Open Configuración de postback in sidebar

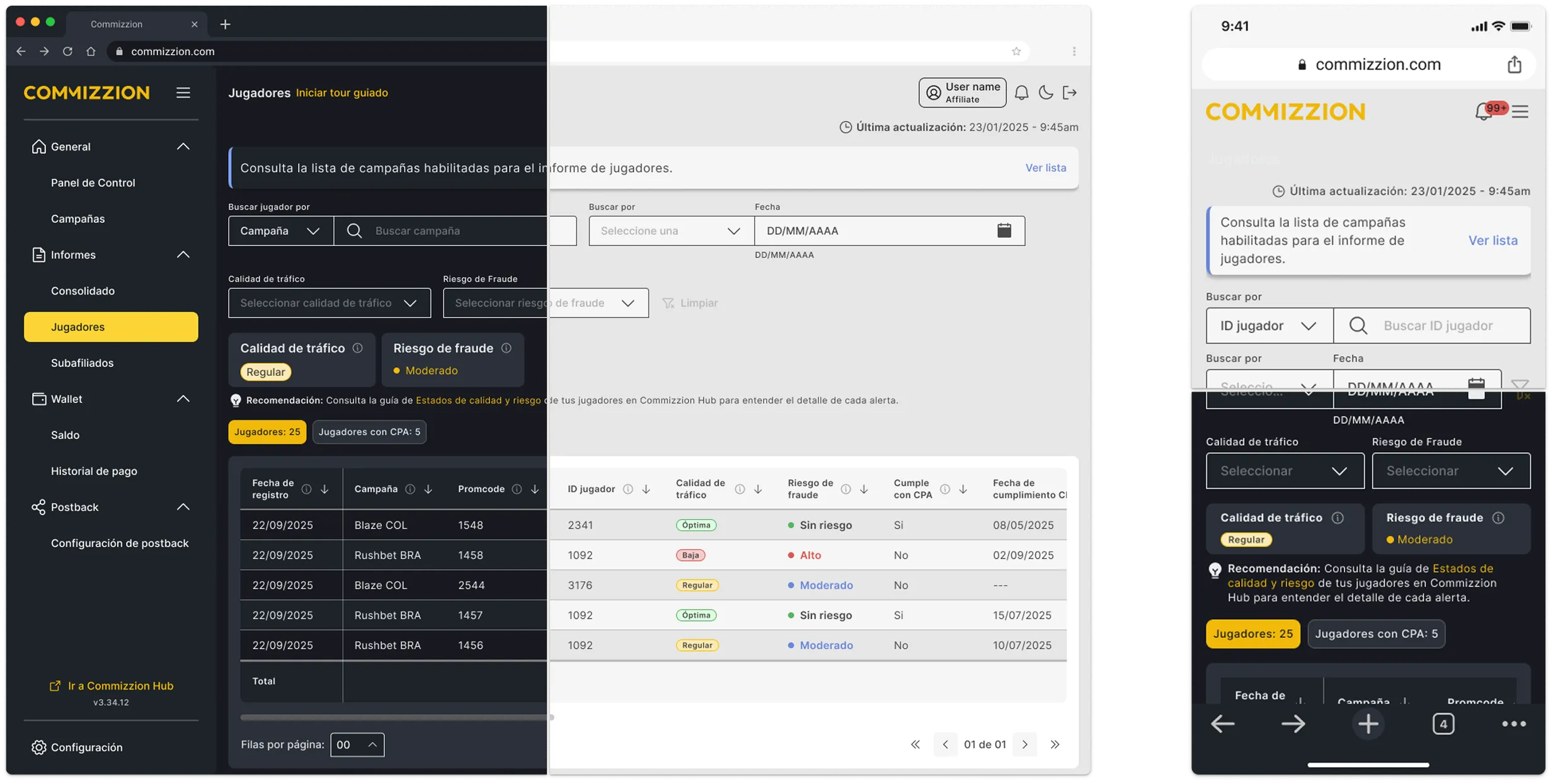pyautogui.click(x=120, y=543)
